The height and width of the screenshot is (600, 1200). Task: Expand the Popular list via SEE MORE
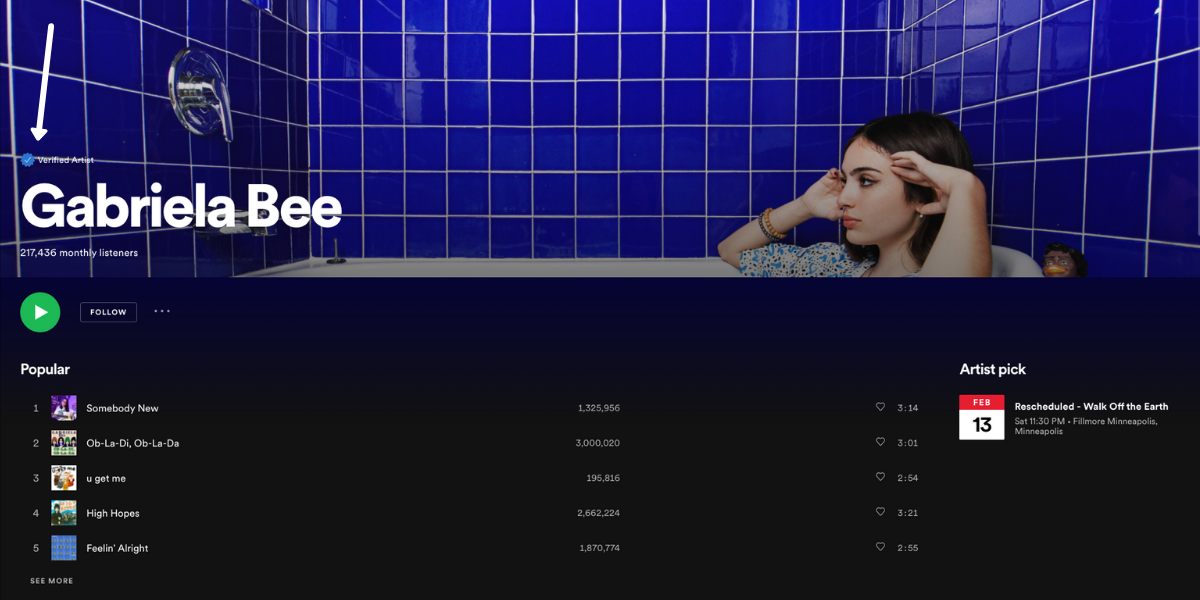tap(50, 580)
